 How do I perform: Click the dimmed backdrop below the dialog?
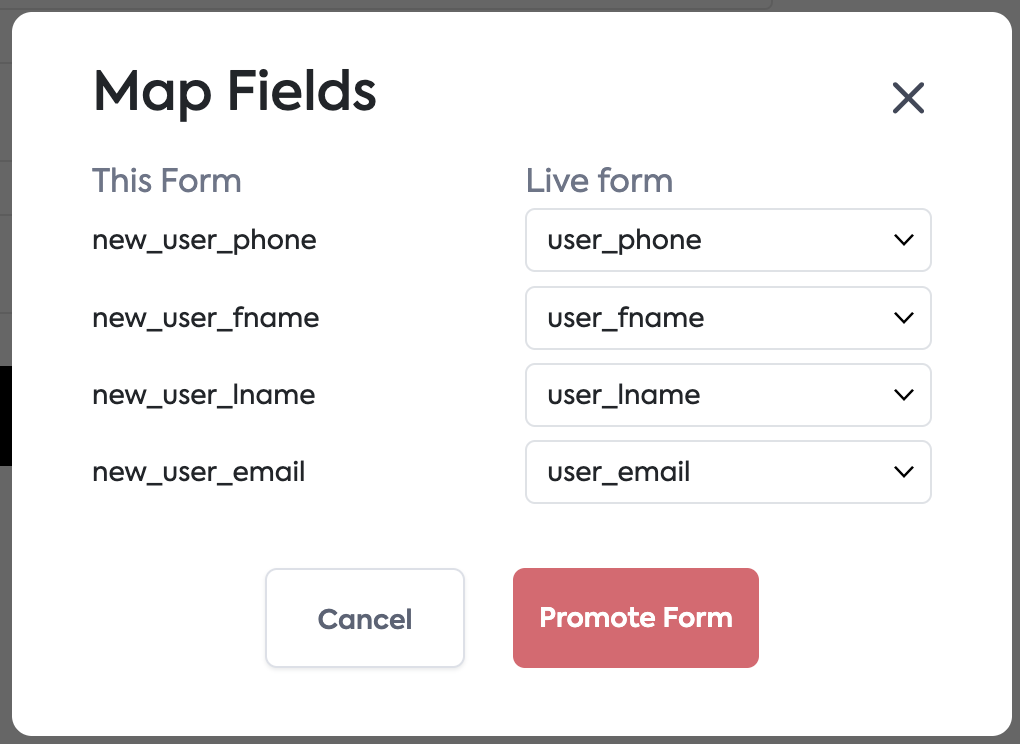pos(510,740)
